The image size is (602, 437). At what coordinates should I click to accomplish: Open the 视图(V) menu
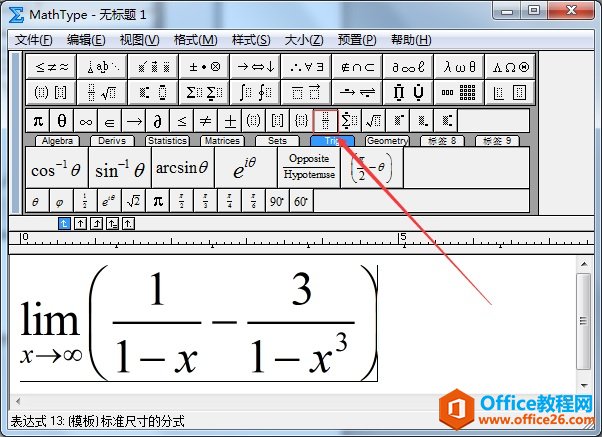pos(139,40)
